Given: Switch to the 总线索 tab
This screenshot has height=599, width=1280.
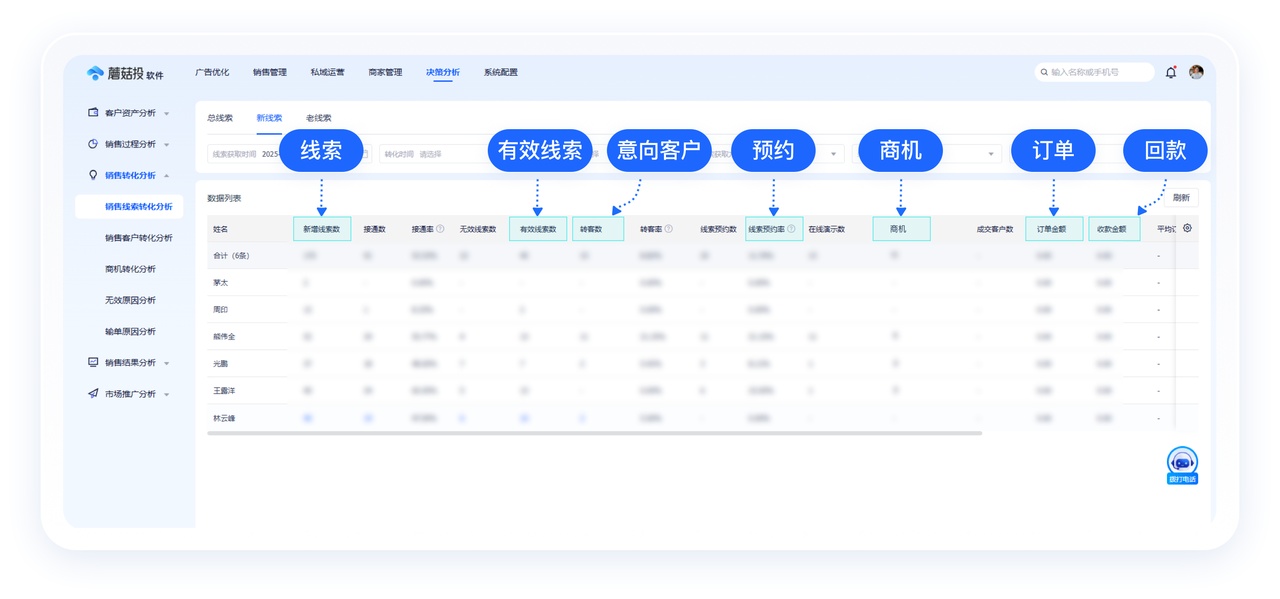Looking at the screenshot, I should (219, 117).
